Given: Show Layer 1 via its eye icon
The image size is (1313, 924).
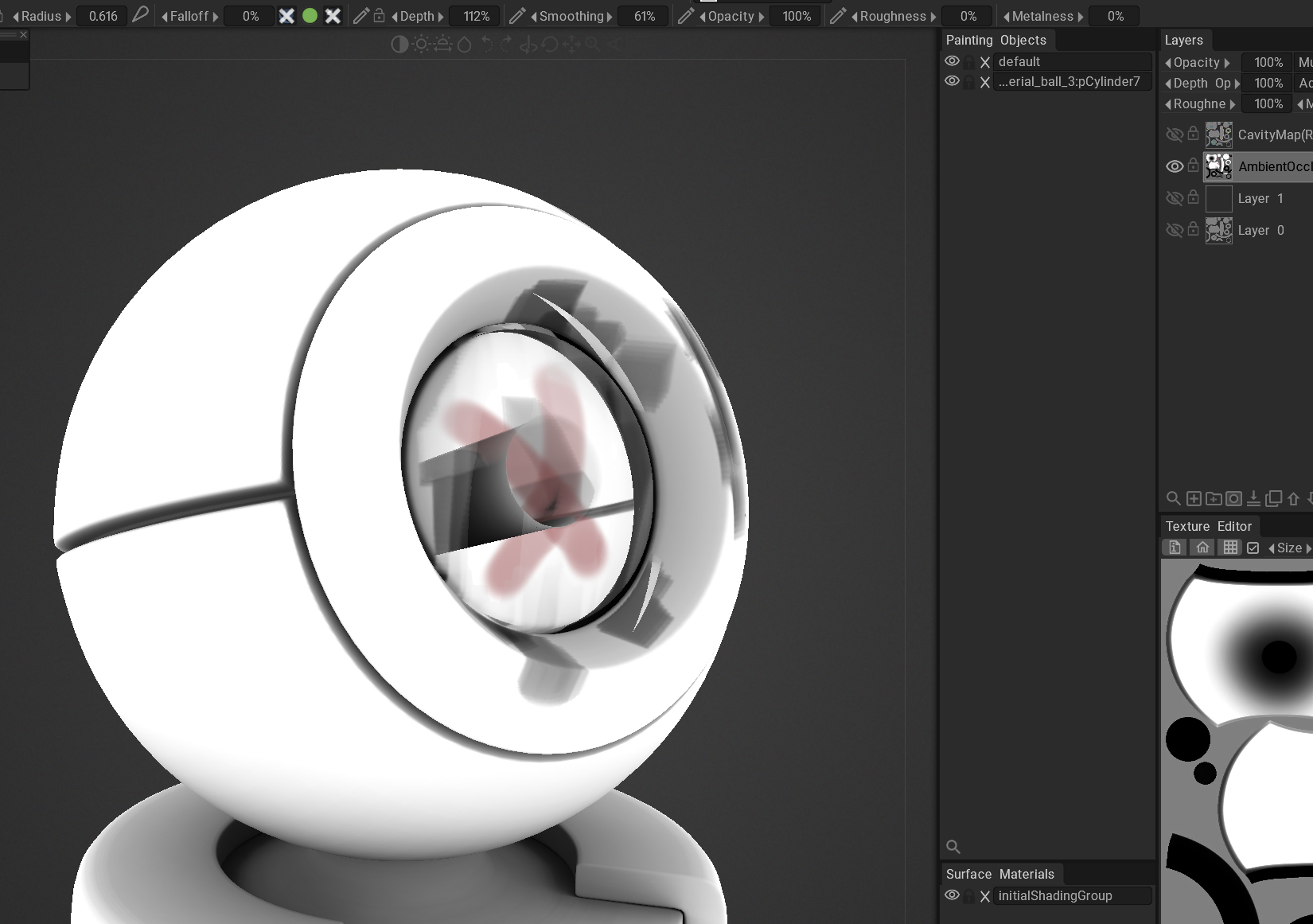Looking at the screenshot, I should coord(1175,198).
